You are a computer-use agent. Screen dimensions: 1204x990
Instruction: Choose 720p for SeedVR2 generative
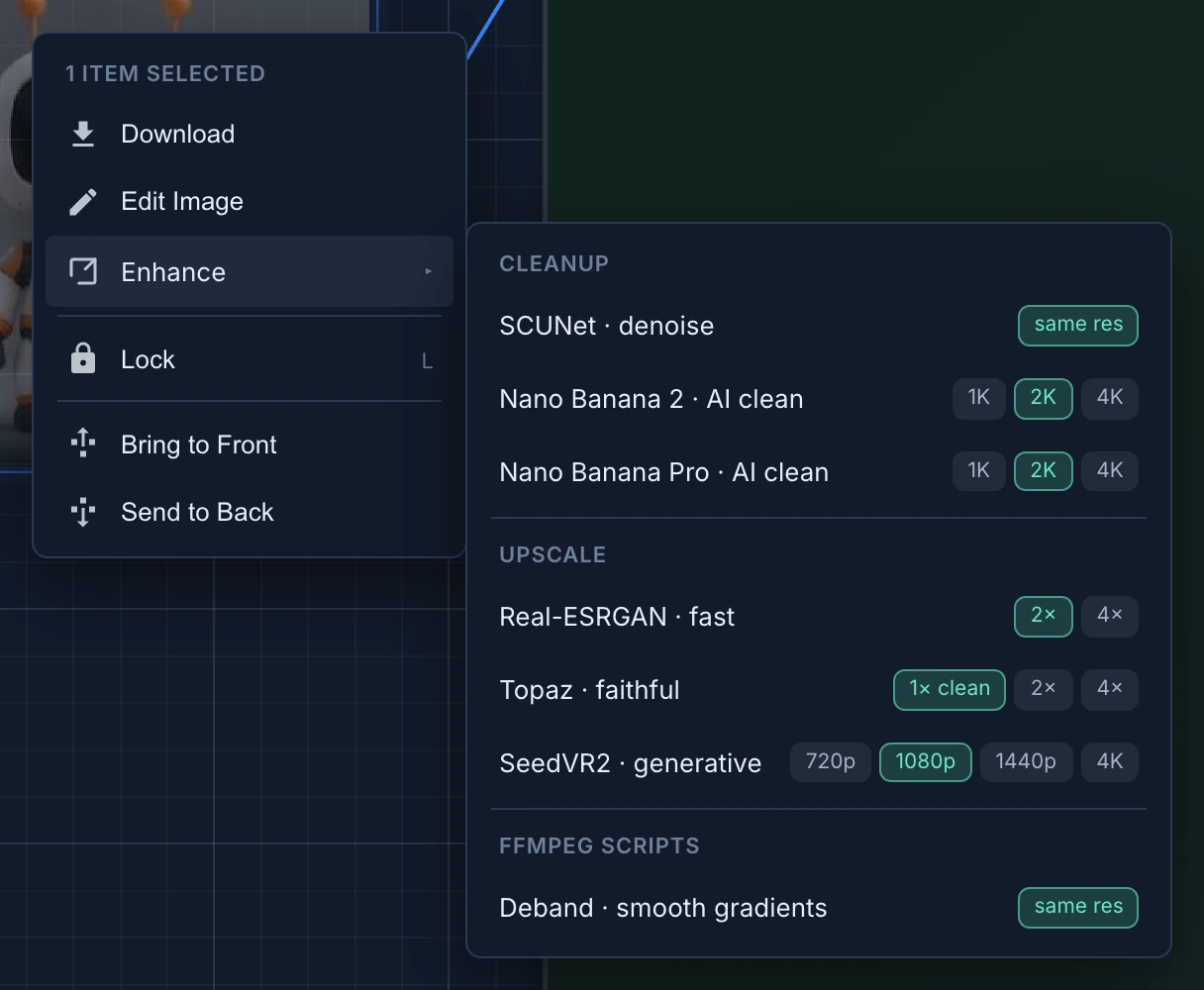pos(831,762)
